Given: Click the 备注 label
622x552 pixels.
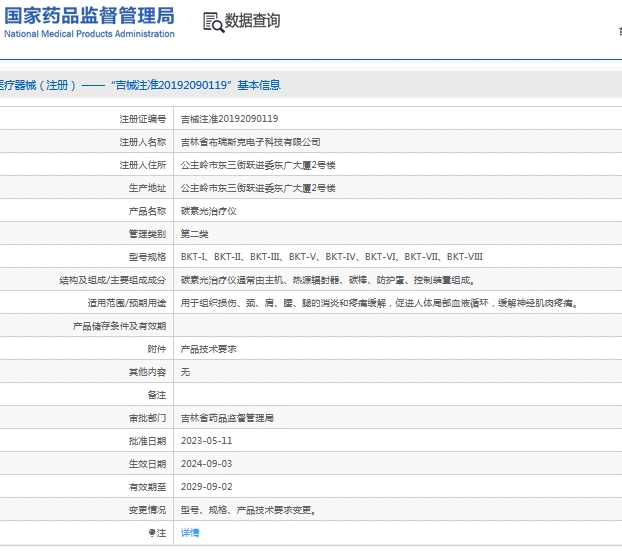Looking at the screenshot, I should (x=157, y=395).
